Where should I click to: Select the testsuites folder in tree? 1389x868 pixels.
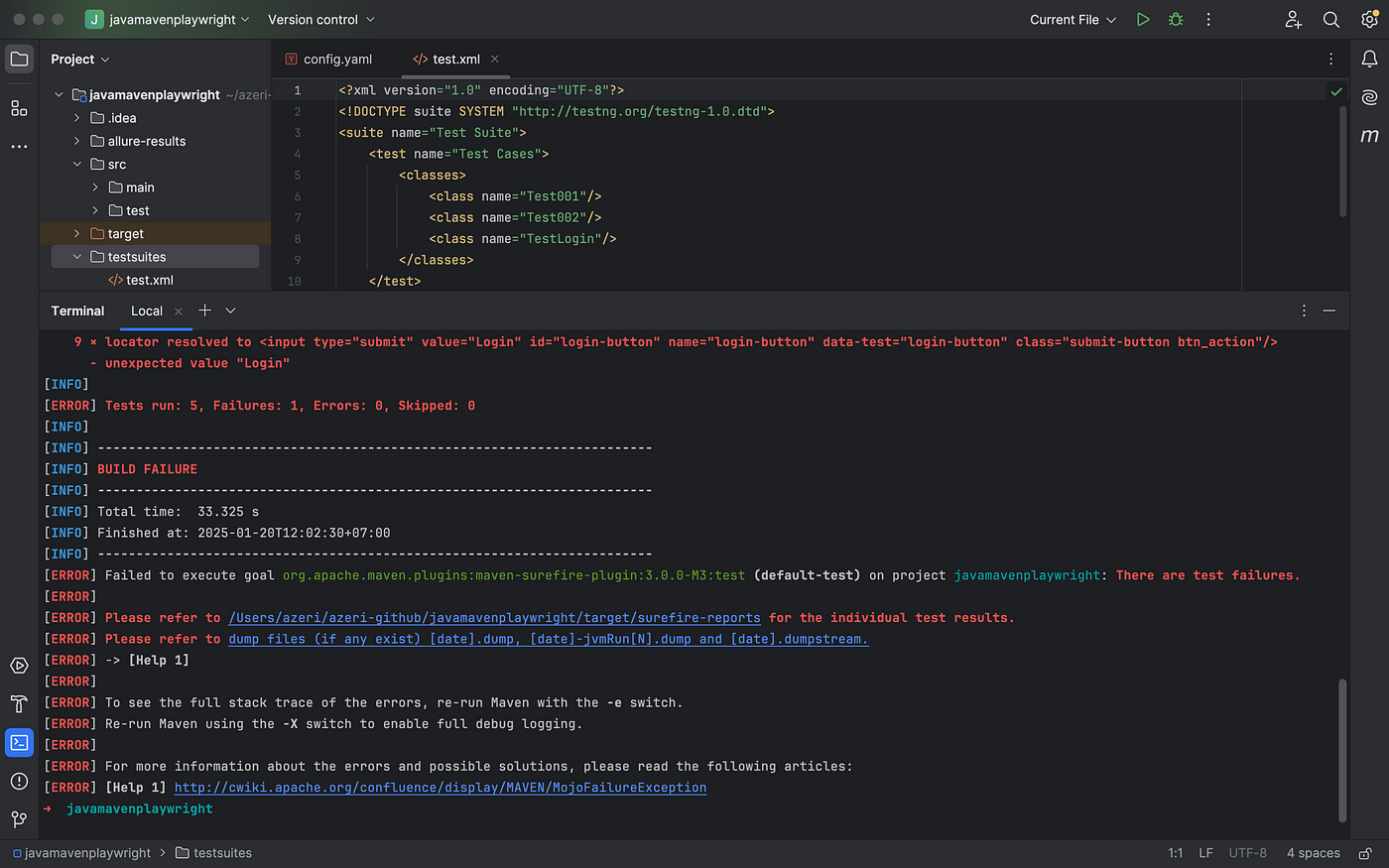pyautogui.click(x=156, y=257)
